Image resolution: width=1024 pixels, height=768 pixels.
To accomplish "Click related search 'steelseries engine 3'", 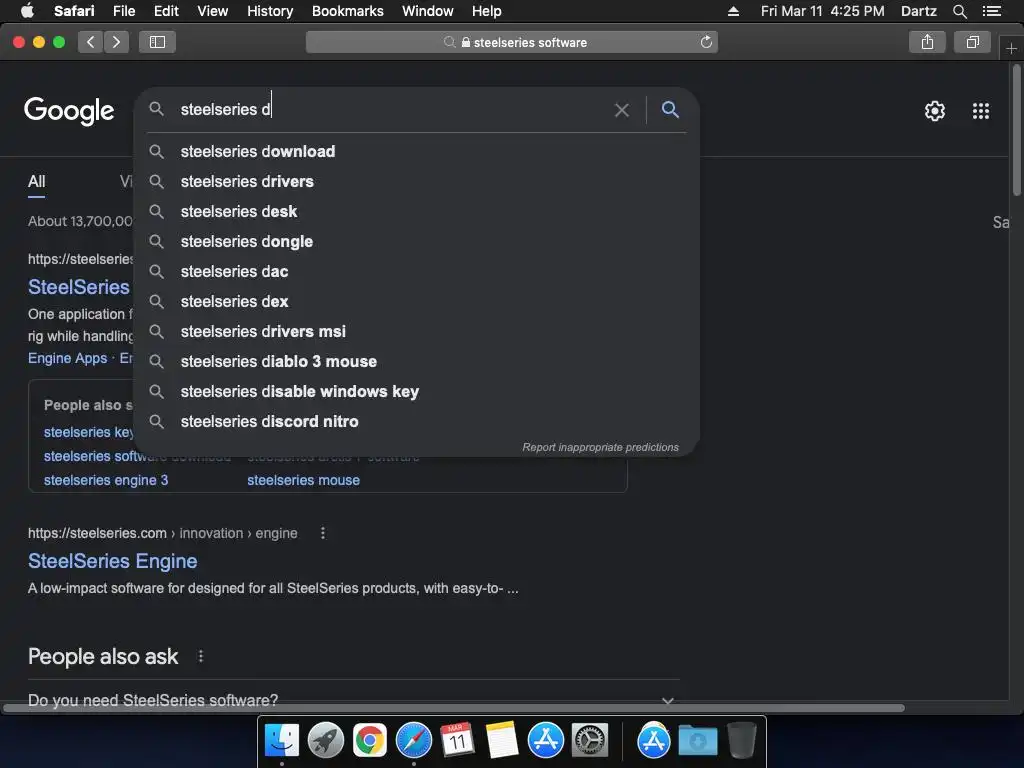I will 106,480.
